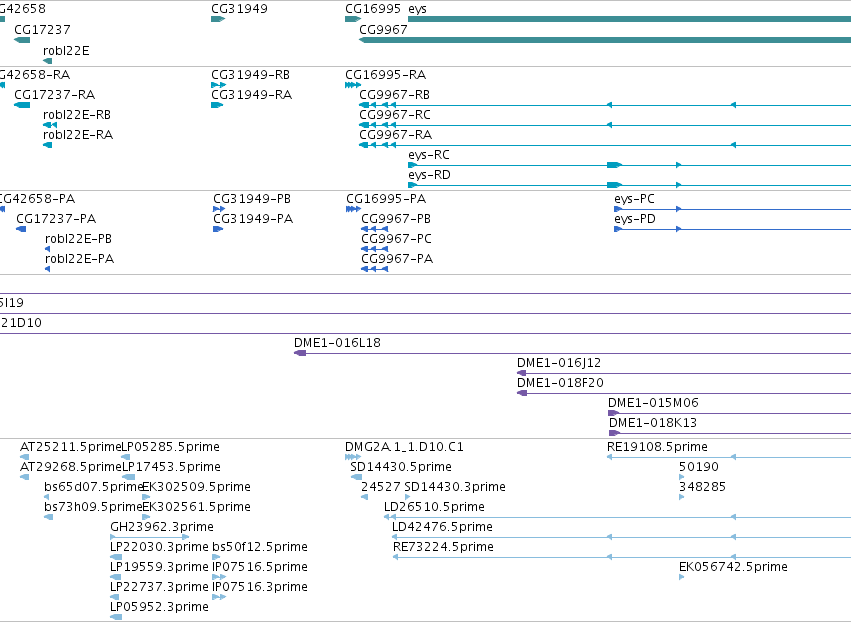Open protein CG9967-PC

(x=397, y=239)
